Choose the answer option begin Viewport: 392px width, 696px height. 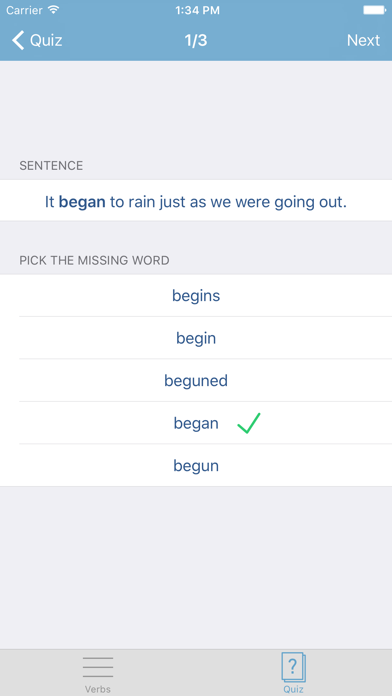click(x=196, y=338)
